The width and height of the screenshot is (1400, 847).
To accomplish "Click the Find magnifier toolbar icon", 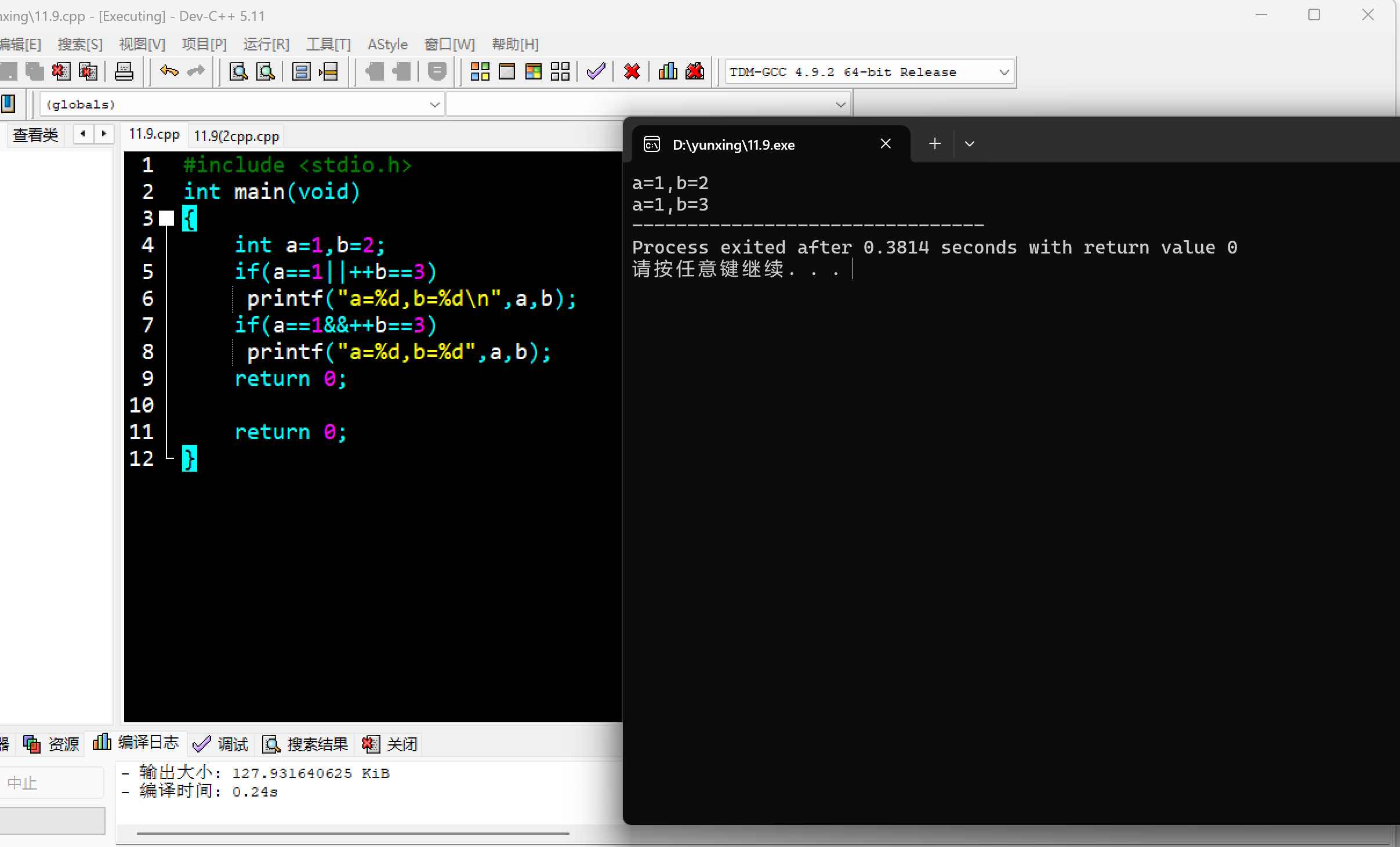I will tap(238, 72).
